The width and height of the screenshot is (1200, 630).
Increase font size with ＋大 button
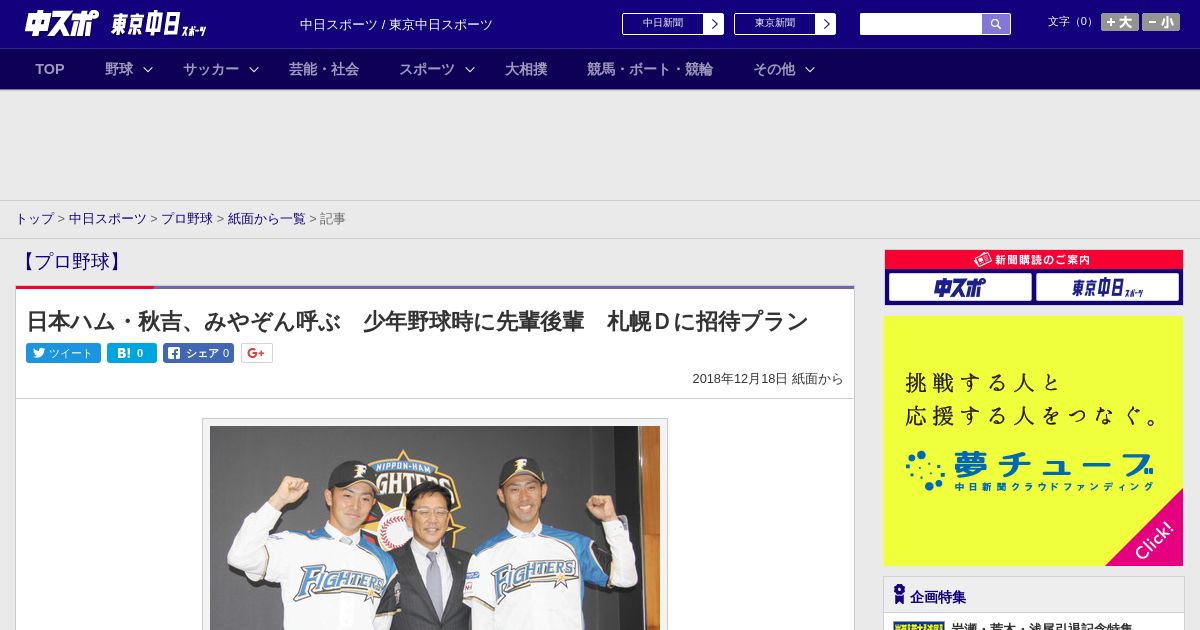(x=1120, y=22)
